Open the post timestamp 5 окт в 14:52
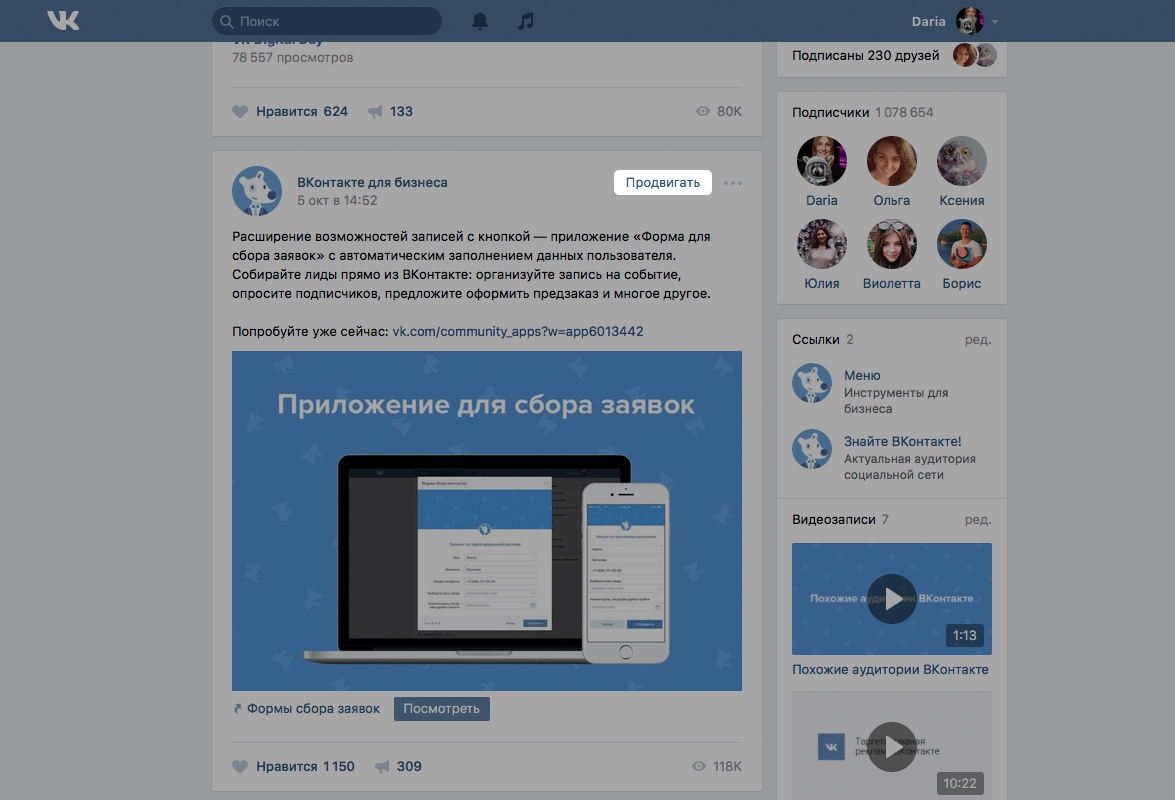The image size is (1175, 800). click(336, 201)
